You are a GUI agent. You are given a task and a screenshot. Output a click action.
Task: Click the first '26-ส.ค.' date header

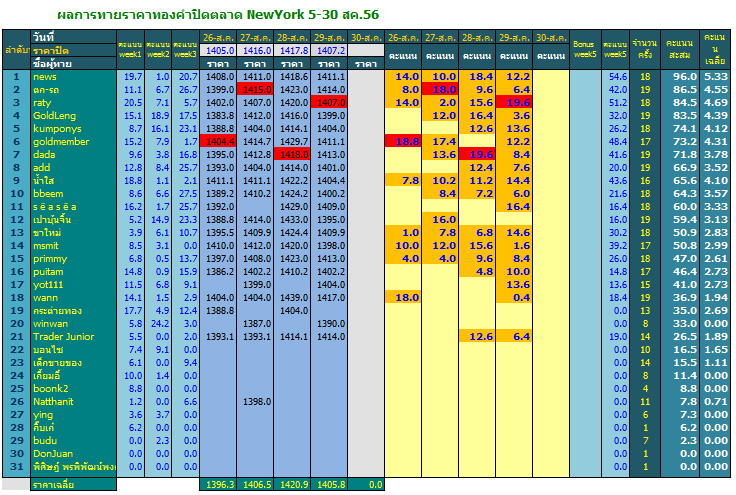(x=218, y=37)
